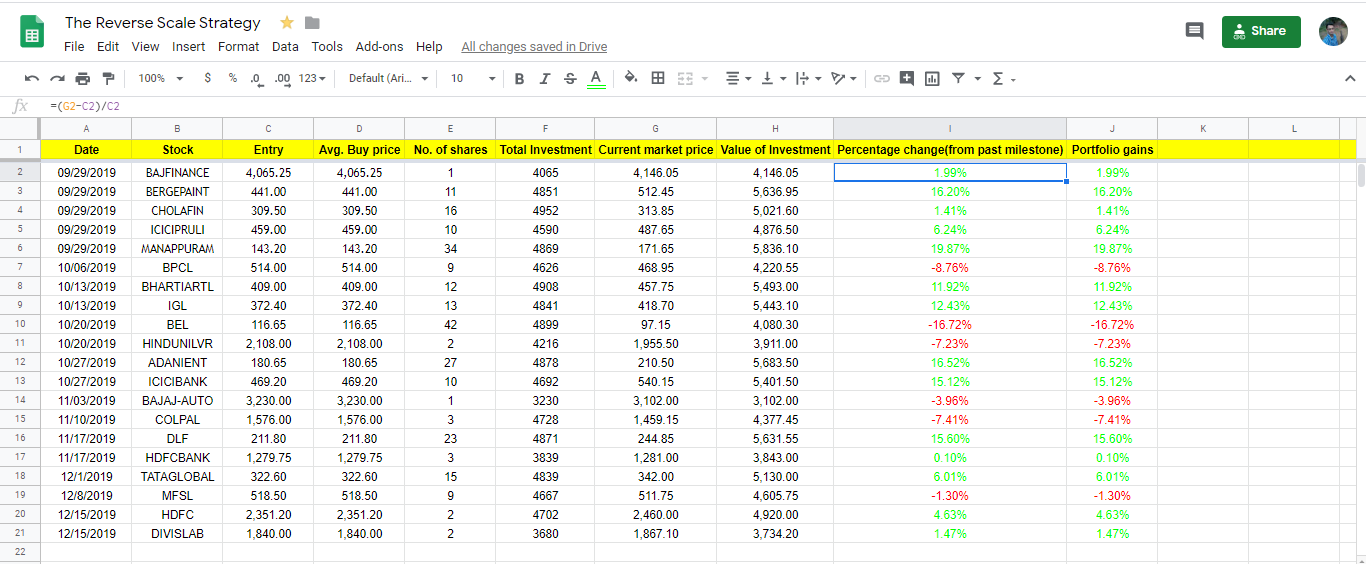Screen dimensions: 1366x564
Task: Select column I header
Action: (x=950, y=128)
